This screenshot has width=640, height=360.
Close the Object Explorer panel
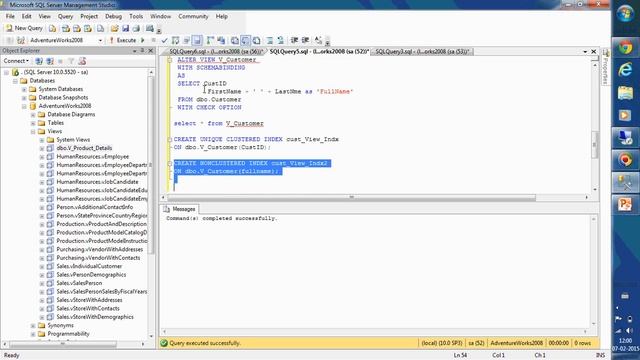(x=150, y=51)
